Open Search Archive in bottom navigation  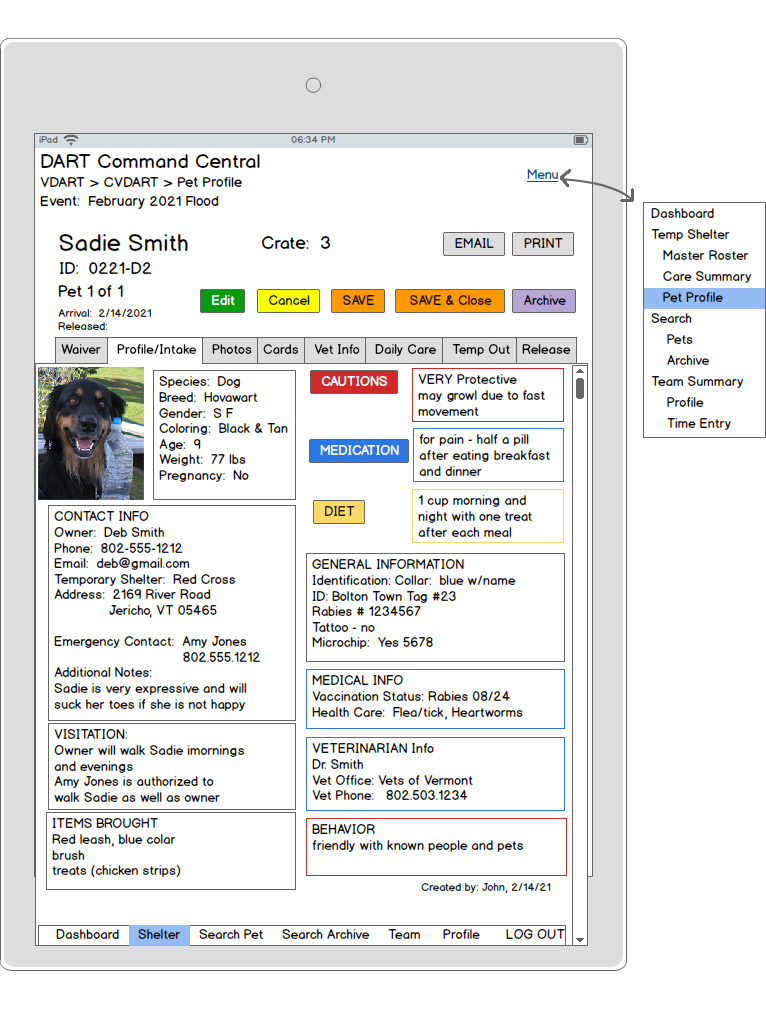[325, 935]
